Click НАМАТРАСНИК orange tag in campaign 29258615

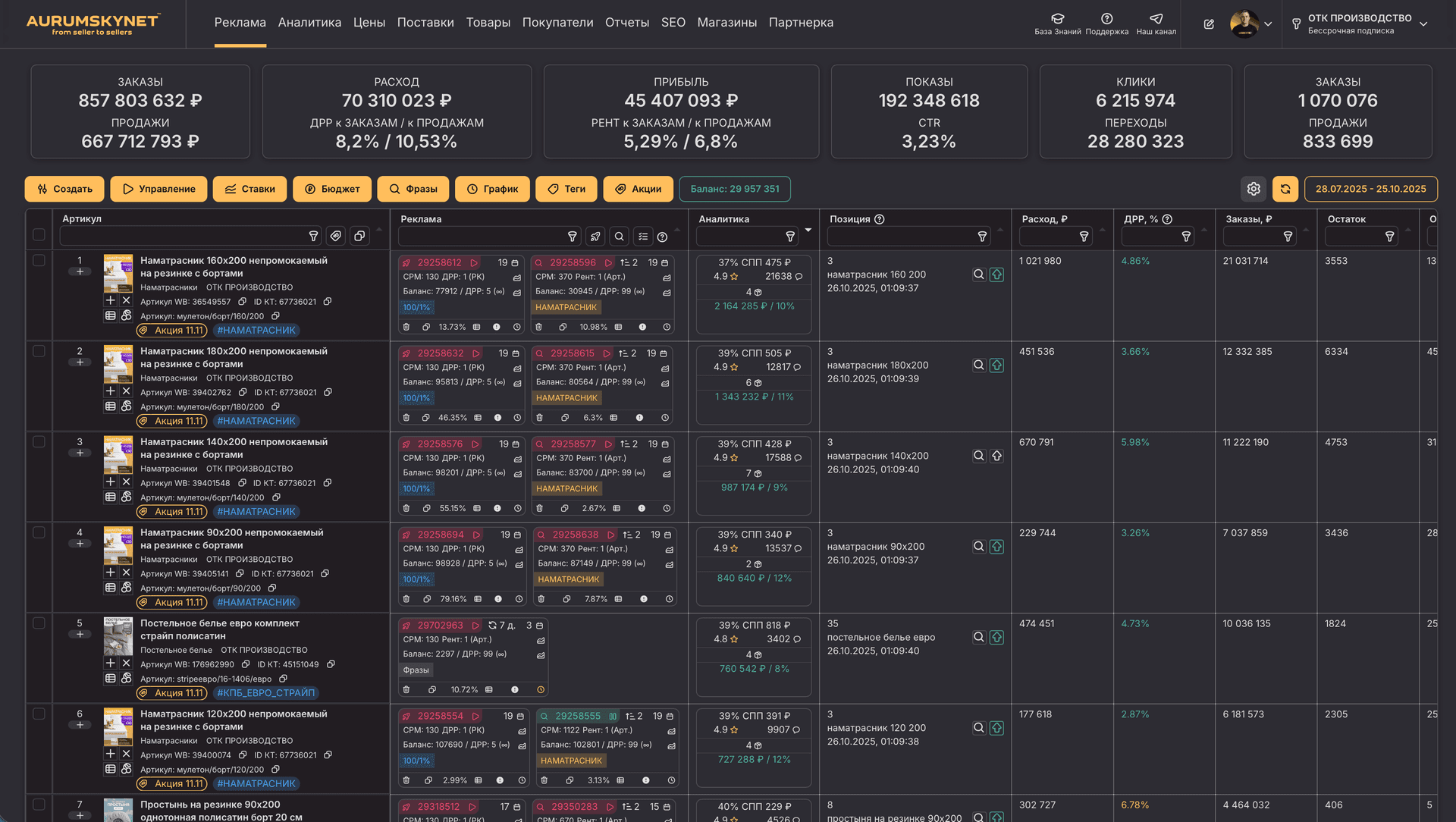pyautogui.click(x=566, y=398)
